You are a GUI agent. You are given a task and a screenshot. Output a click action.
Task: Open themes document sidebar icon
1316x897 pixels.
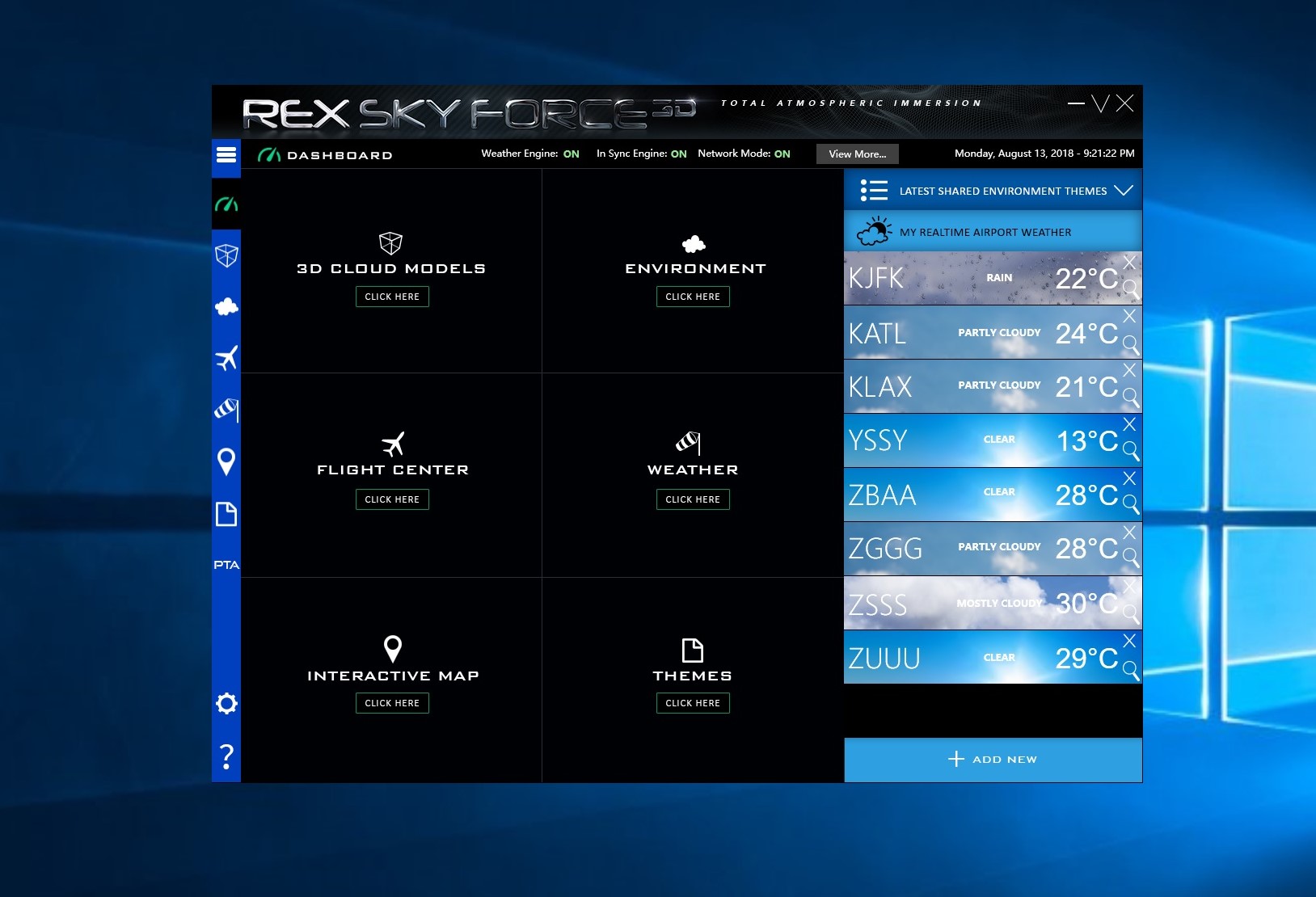[x=226, y=514]
